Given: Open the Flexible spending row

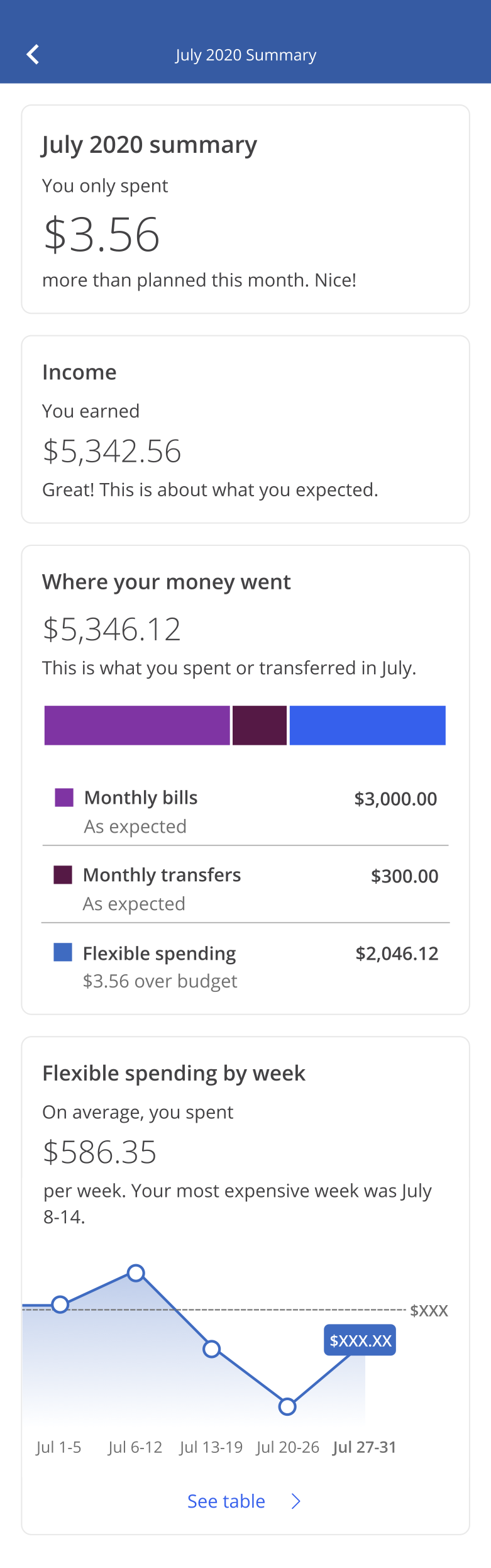Looking at the screenshot, I should pyautogui.click(x=245, y=967).
